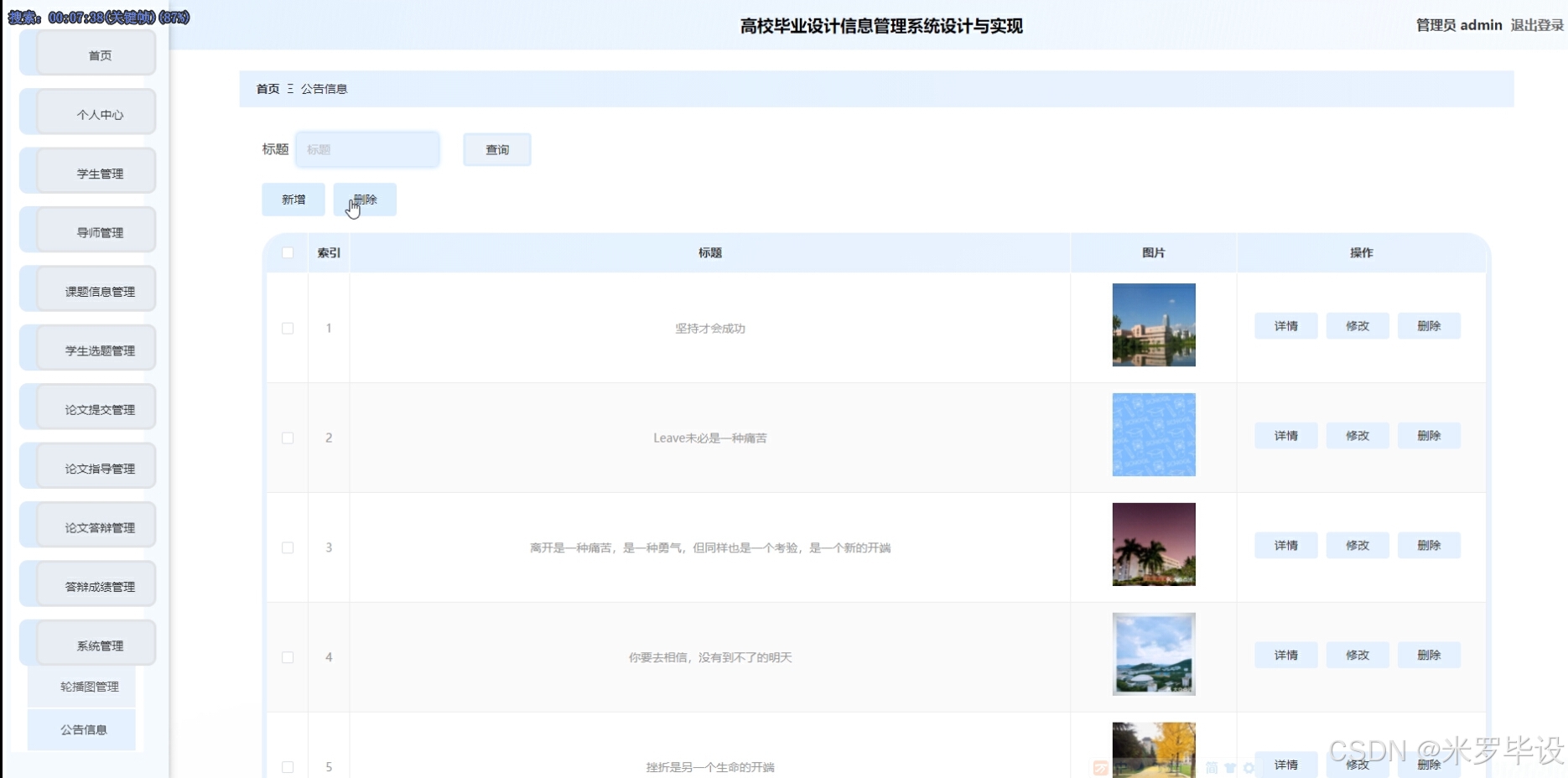Select all rows with header checkbox

[288, 252]
